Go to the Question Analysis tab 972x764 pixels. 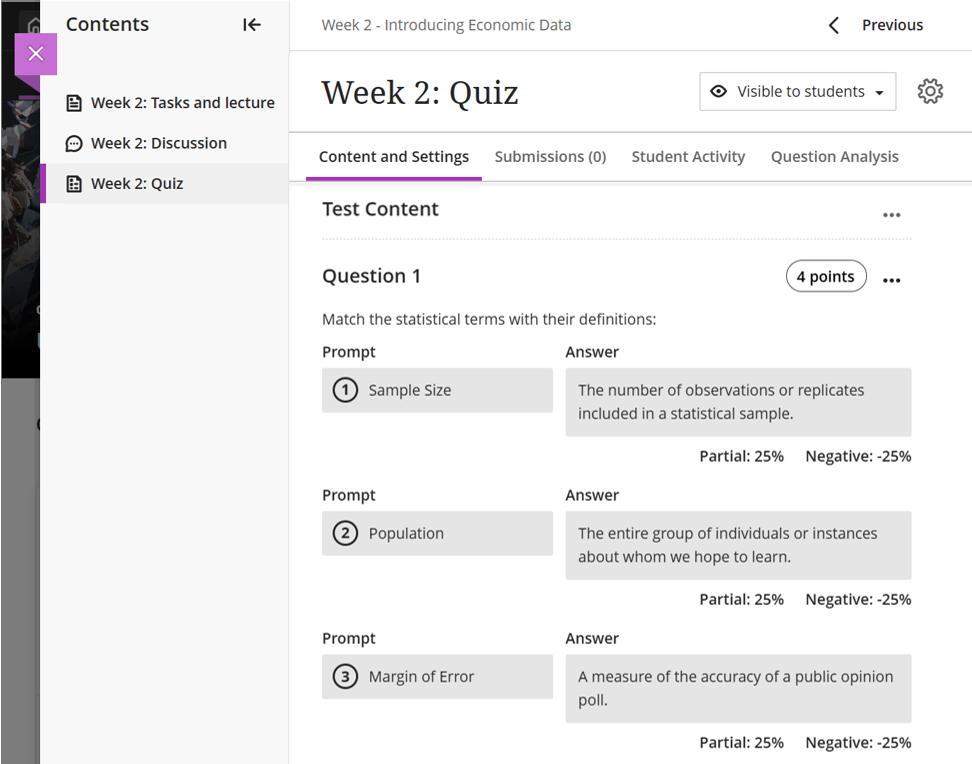pyautogui.click(x=834, y=157)
